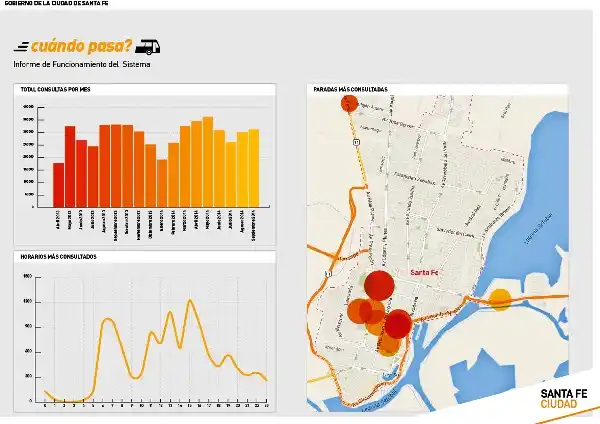Click the speed lines icon before cuándo pasa
Image resolution: width=600 pixels, height=424 pixels.
pos(21,47)
